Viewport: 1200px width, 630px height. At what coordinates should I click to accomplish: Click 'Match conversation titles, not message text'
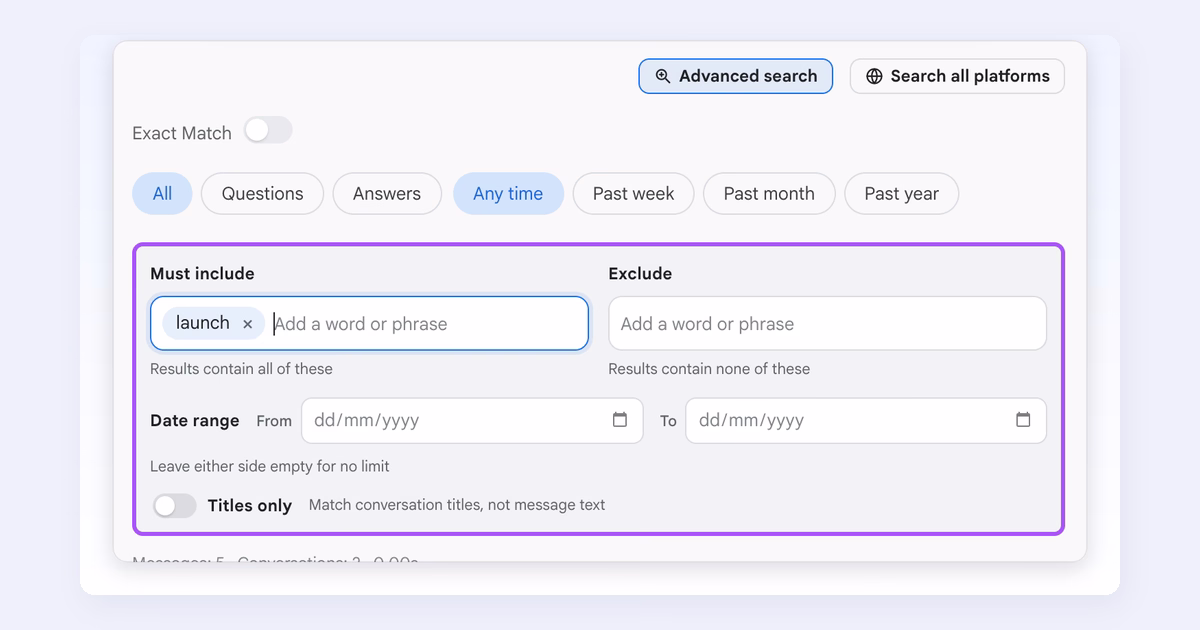pyautogui.click(x=457, y=505)
